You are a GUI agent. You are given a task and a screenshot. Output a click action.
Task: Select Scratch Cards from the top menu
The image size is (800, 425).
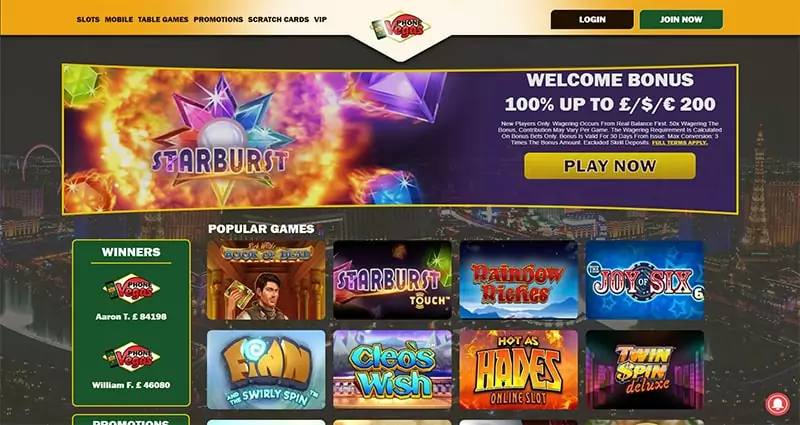[279, 19]
